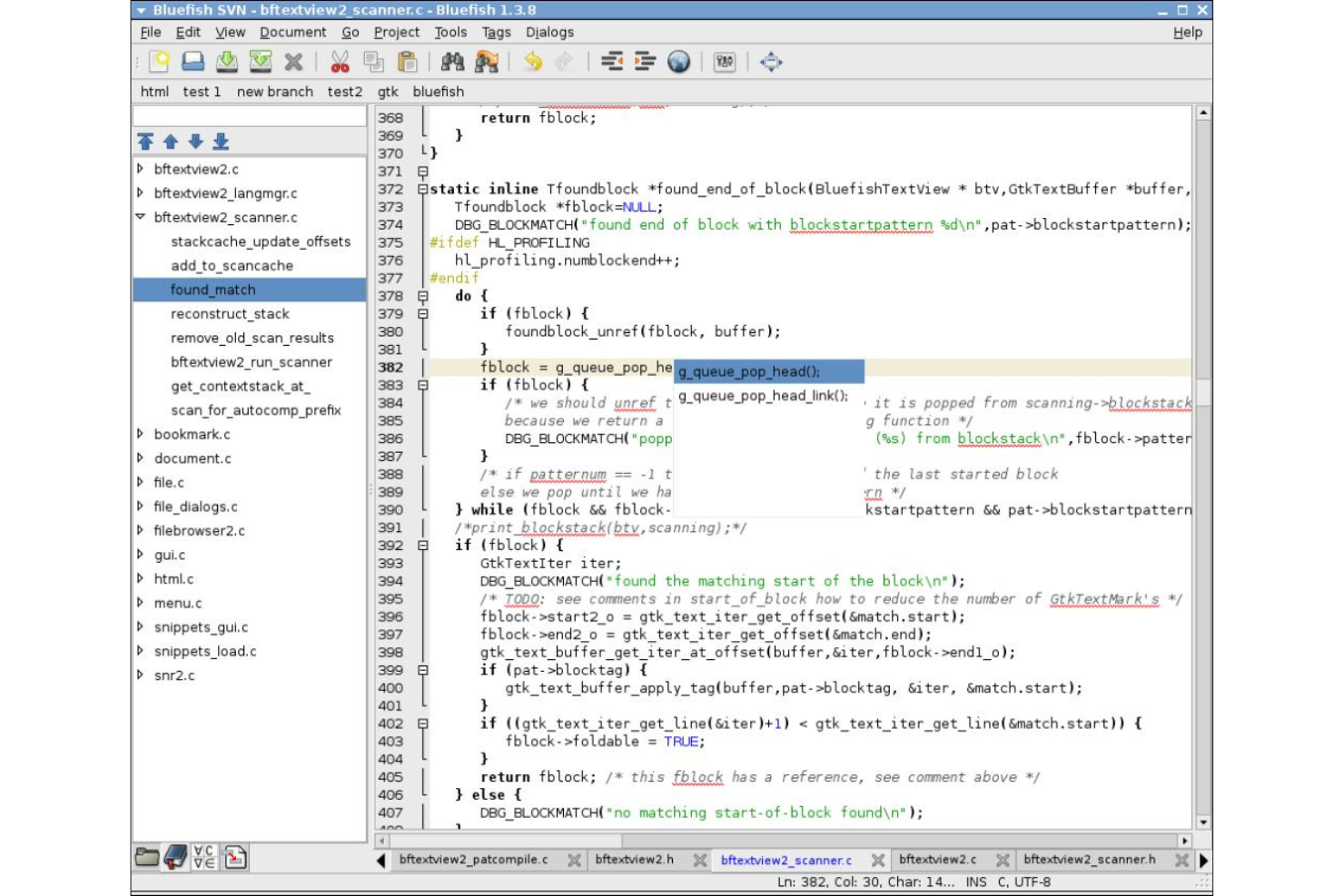1344x896 pixels.
Task: Collapse the bftextview2_scanner.c function list
Action: point(141,218)
